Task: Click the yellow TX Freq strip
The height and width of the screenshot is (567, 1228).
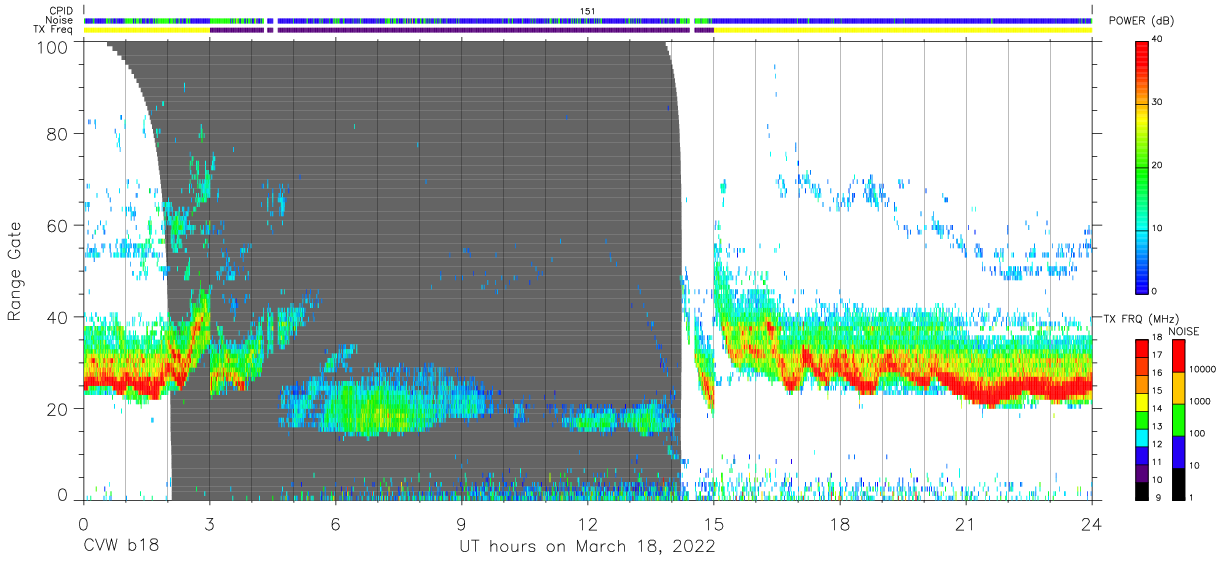Action: (x=588, y=30)
